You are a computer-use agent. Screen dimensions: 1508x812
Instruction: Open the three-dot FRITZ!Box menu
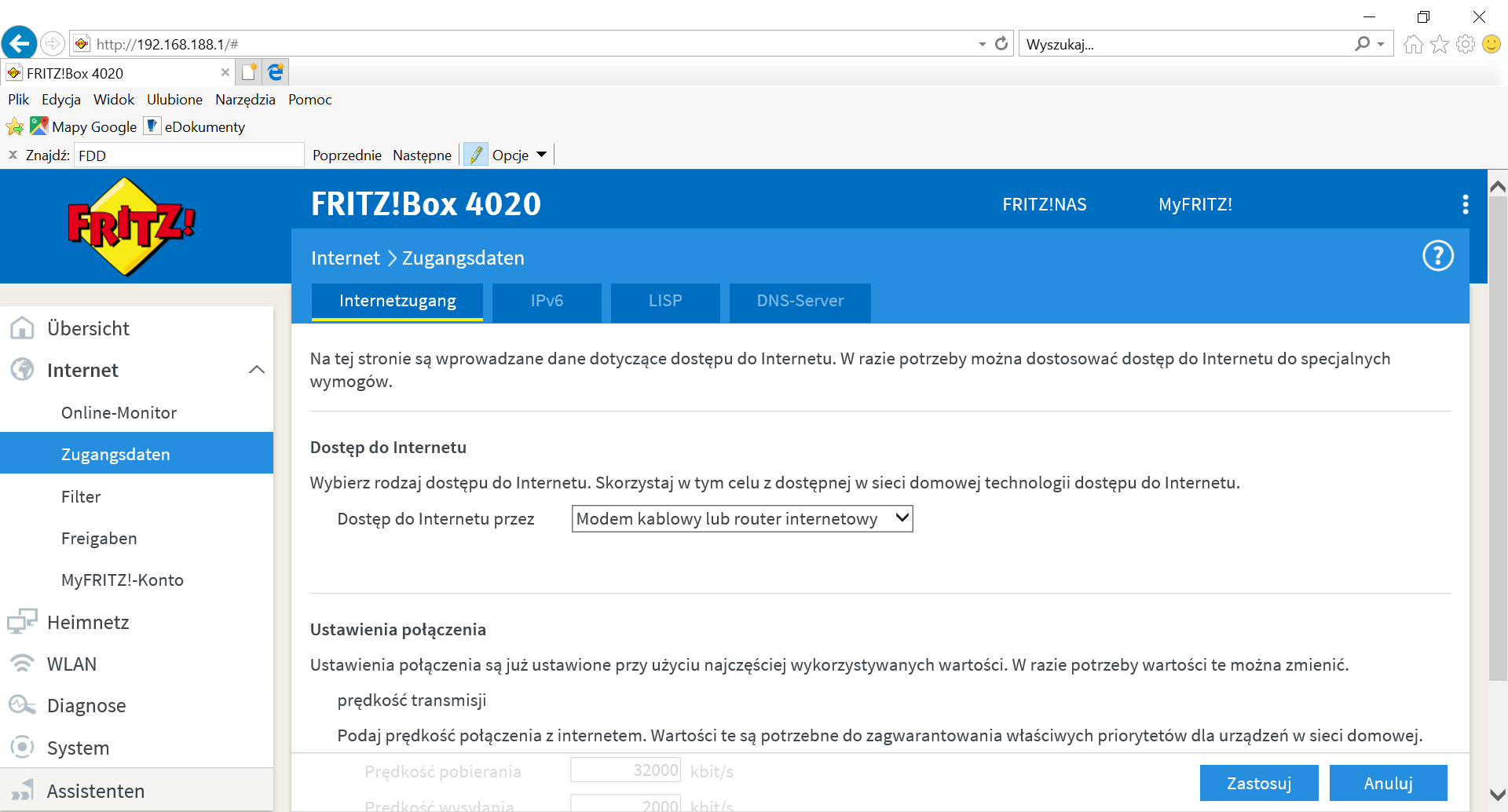(x=1466, y=204)
